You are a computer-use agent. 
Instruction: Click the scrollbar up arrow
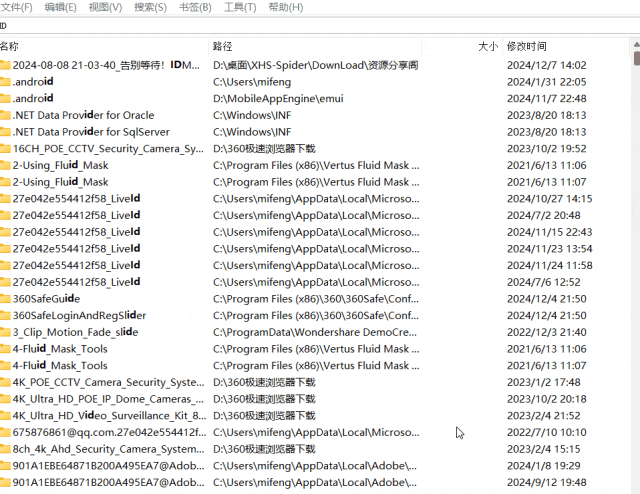637,44
